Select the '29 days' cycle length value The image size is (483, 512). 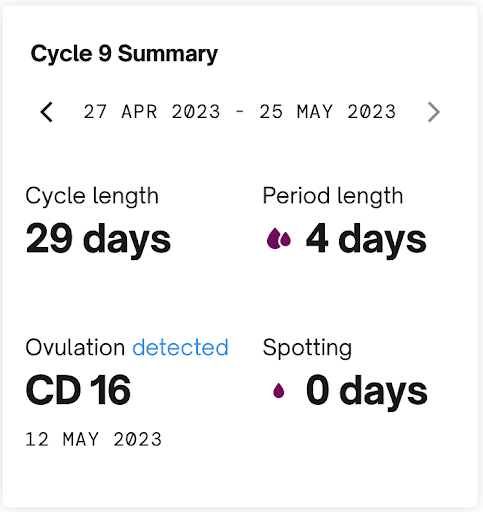click(98, 239)
